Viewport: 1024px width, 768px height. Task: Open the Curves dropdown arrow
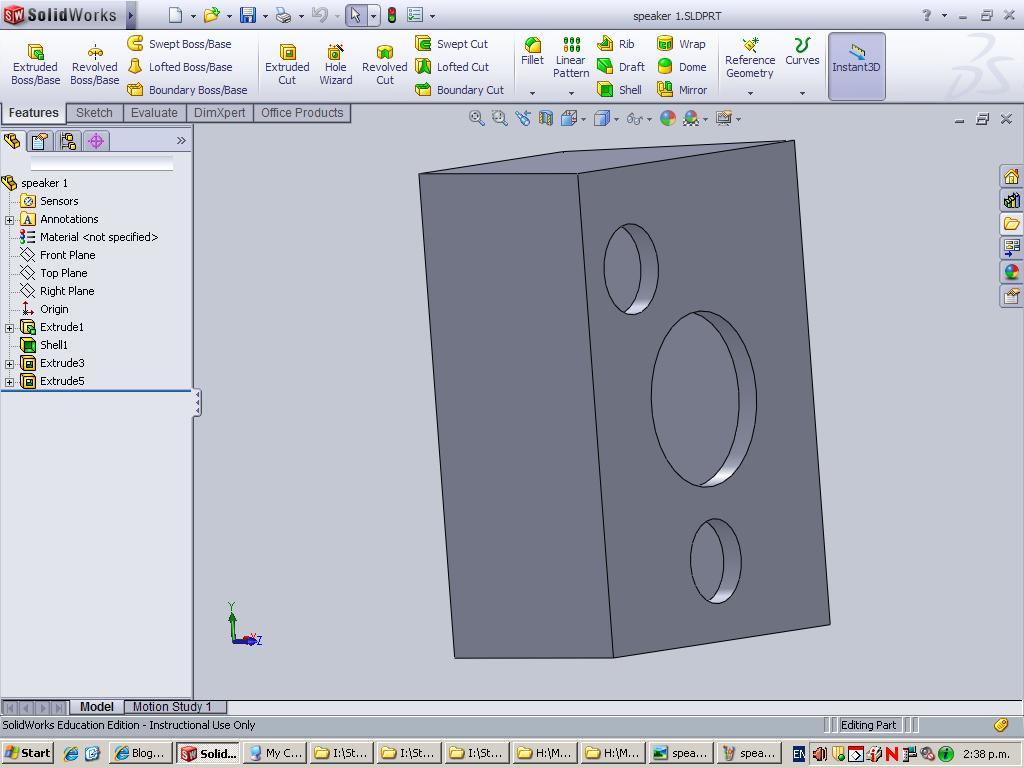[802, 93]
